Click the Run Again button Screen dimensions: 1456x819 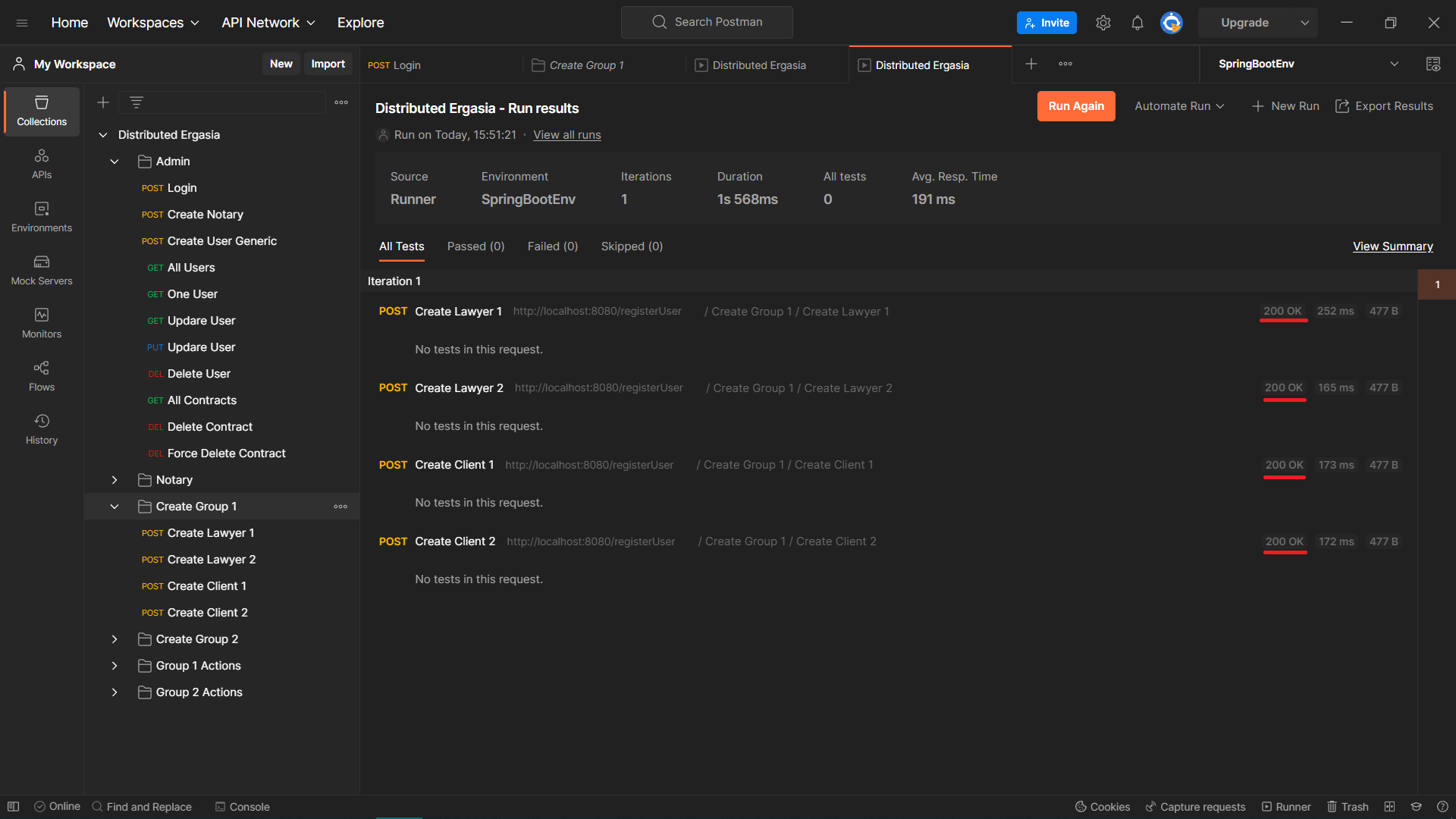pyautogui.click(x=1075, y=106)
